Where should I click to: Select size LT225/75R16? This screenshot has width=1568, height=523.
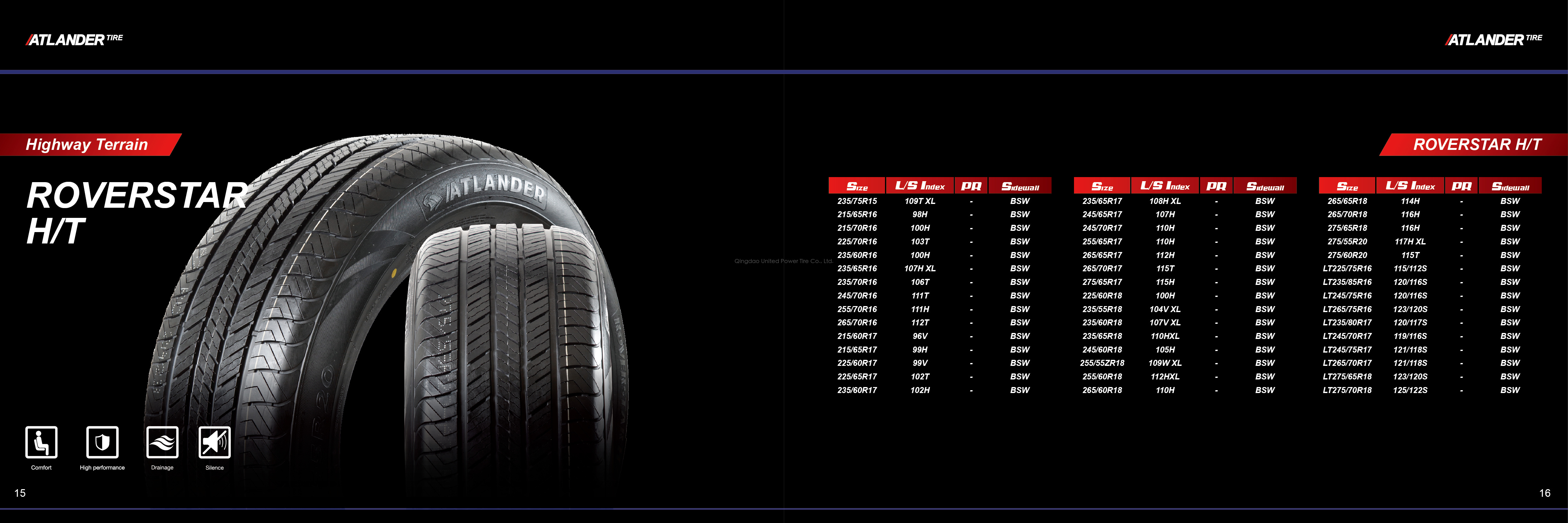coord(1347,268)
